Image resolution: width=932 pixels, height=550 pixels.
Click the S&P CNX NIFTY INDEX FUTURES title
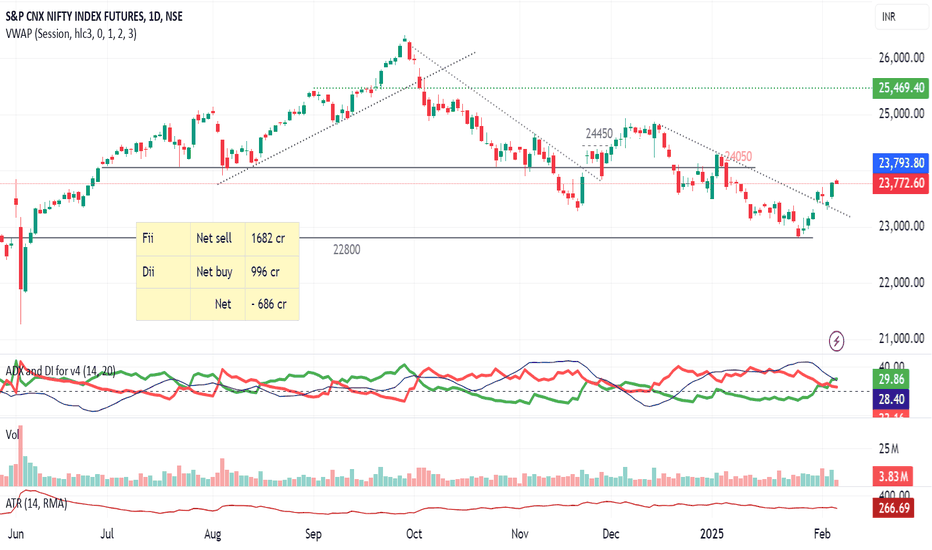[x=94, y=16]
